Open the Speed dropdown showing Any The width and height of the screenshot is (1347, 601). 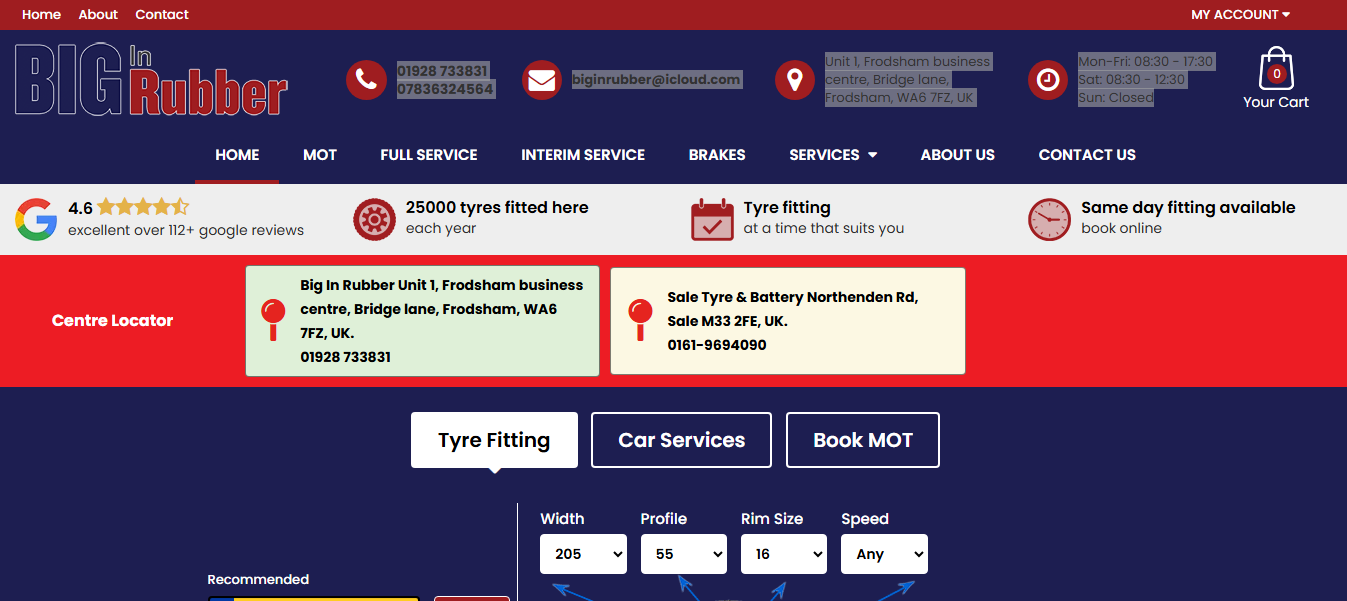click(884, 554)
